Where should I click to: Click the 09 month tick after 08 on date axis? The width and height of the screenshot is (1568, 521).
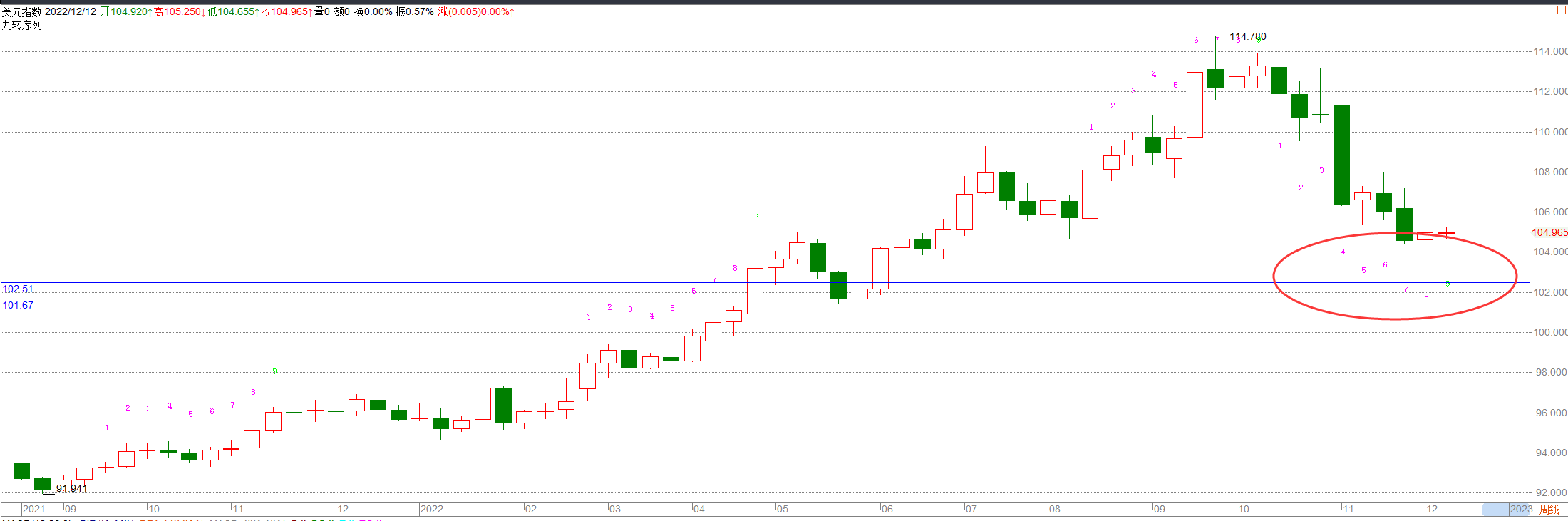point(1160,509)
